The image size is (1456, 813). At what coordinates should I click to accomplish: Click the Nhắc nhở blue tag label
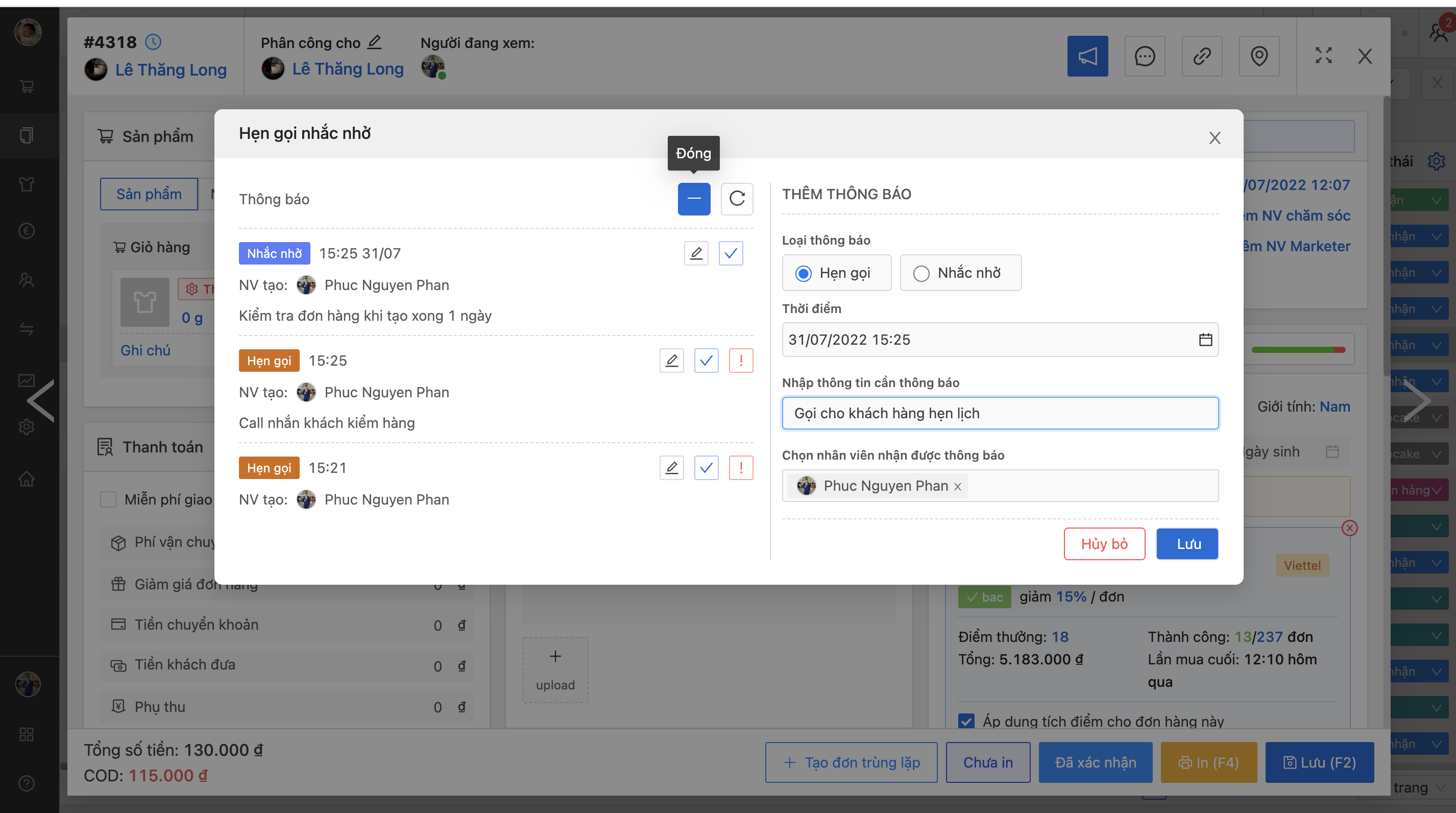pos(274,253)
